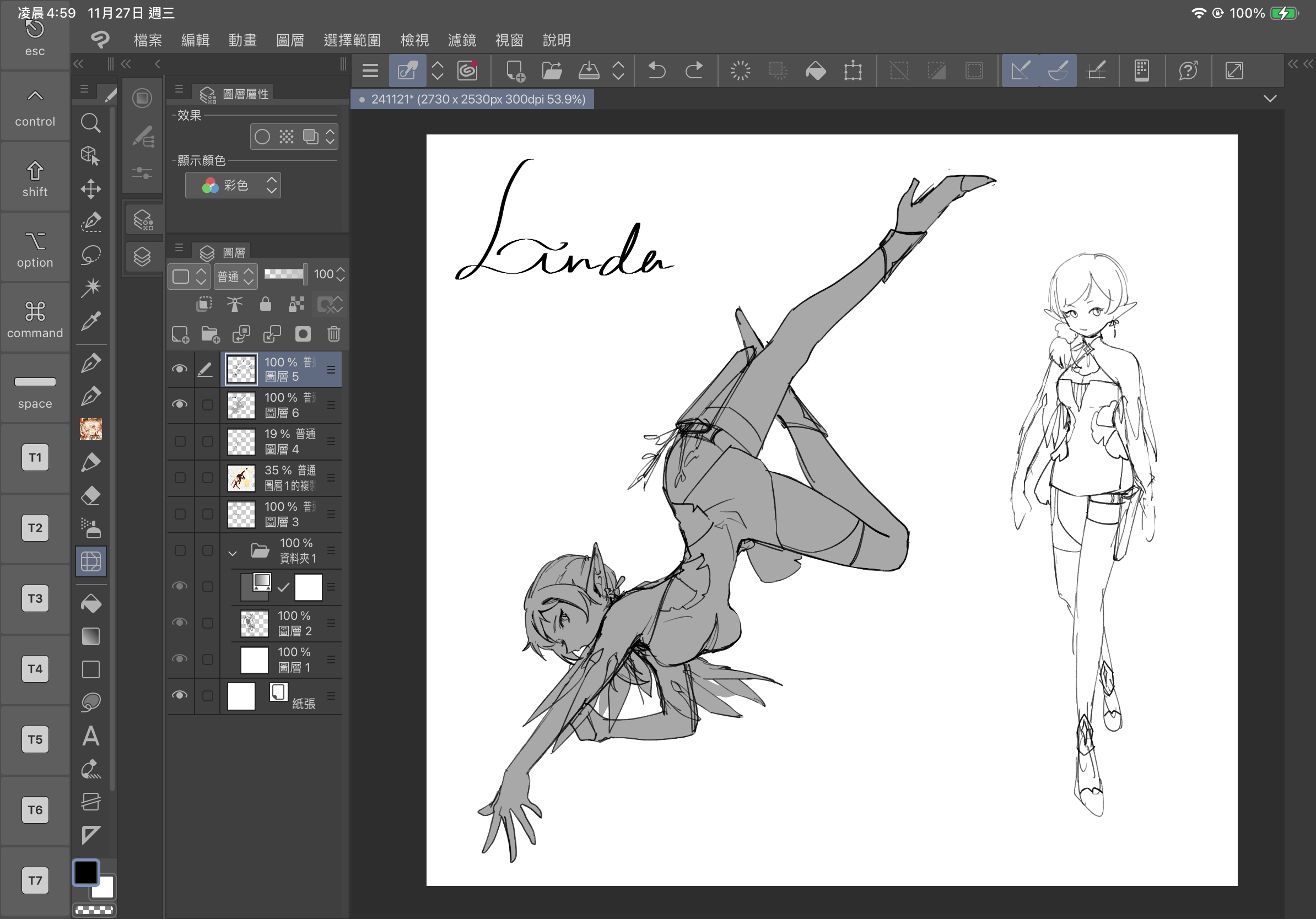The width and height of the screenshot is (1316, 919).
Task: Select the Auto select magic wand tool
Action: [x=90, y=288]
